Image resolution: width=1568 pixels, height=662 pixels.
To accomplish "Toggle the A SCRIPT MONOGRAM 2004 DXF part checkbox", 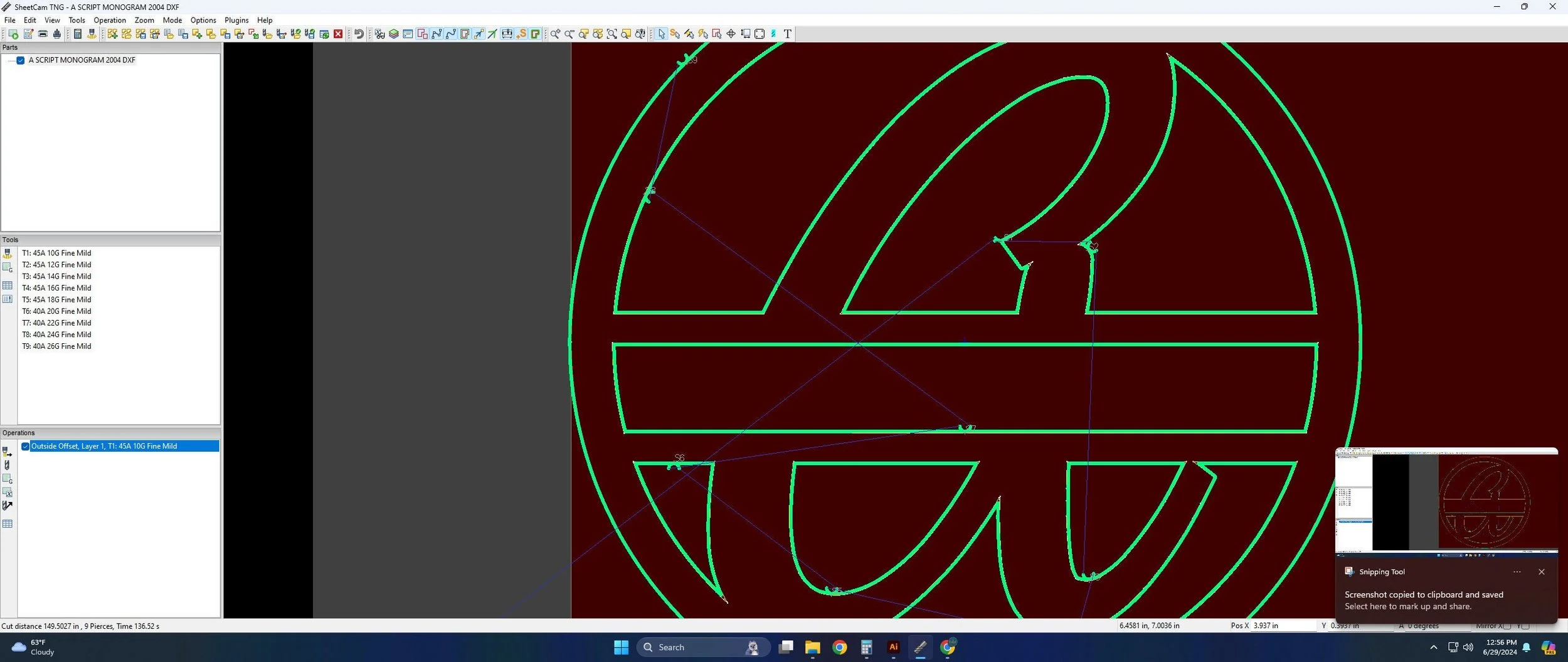I will pos(21,60).
